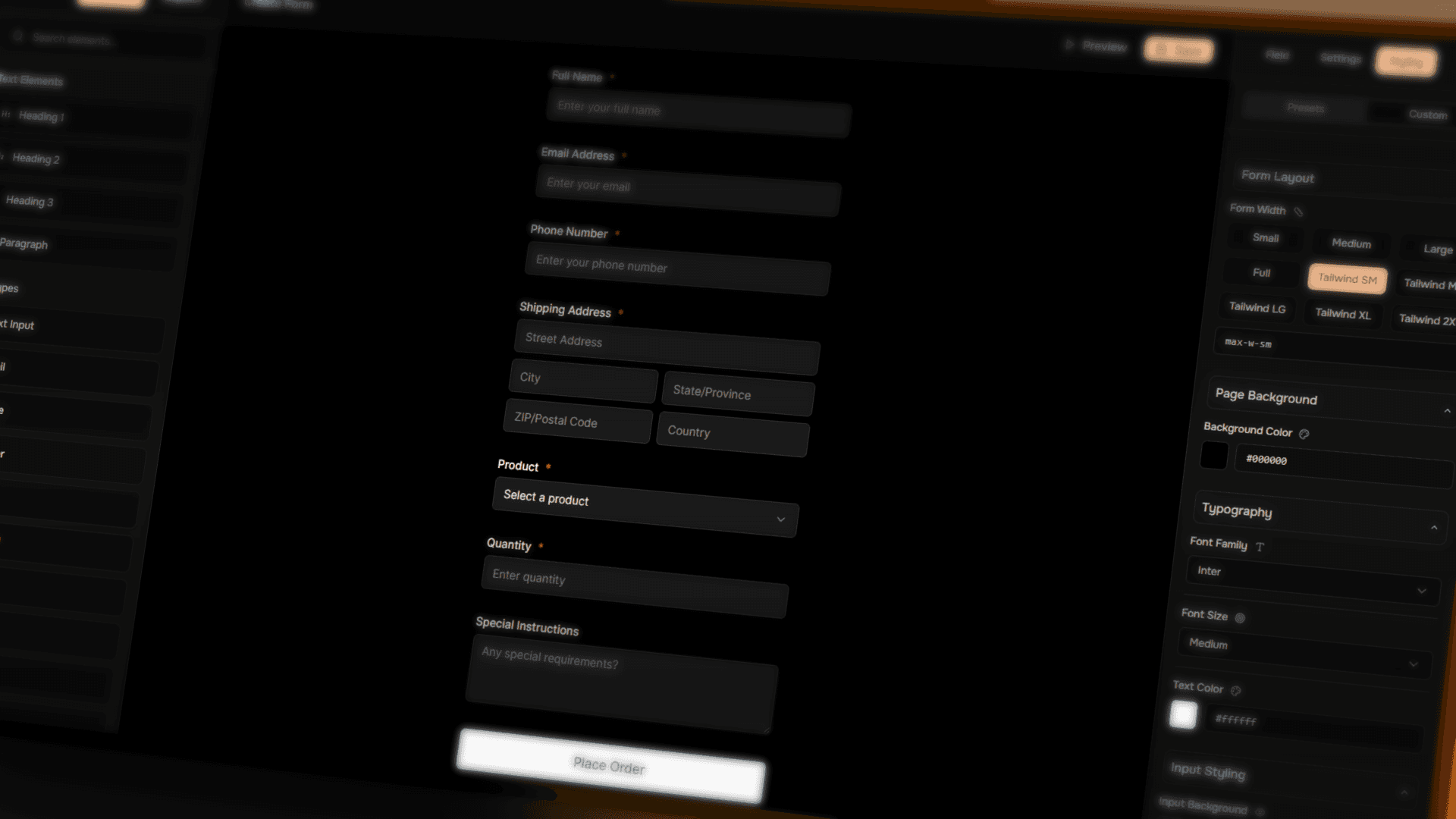The image size is (1456, 819).
Task: Switch to the Settings tab
Action: [x=1340, y=58]
